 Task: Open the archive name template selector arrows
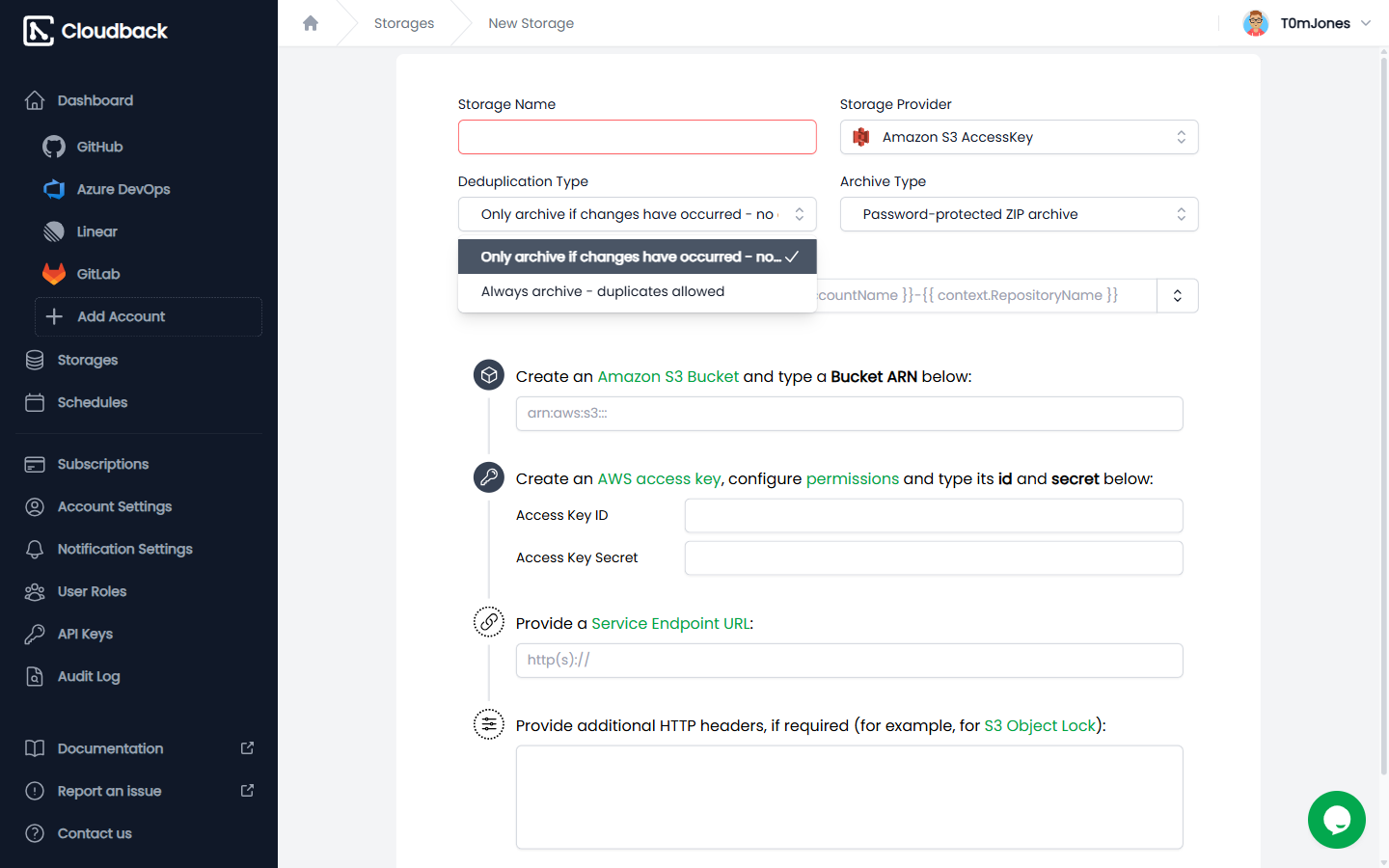click(1178, 295)
